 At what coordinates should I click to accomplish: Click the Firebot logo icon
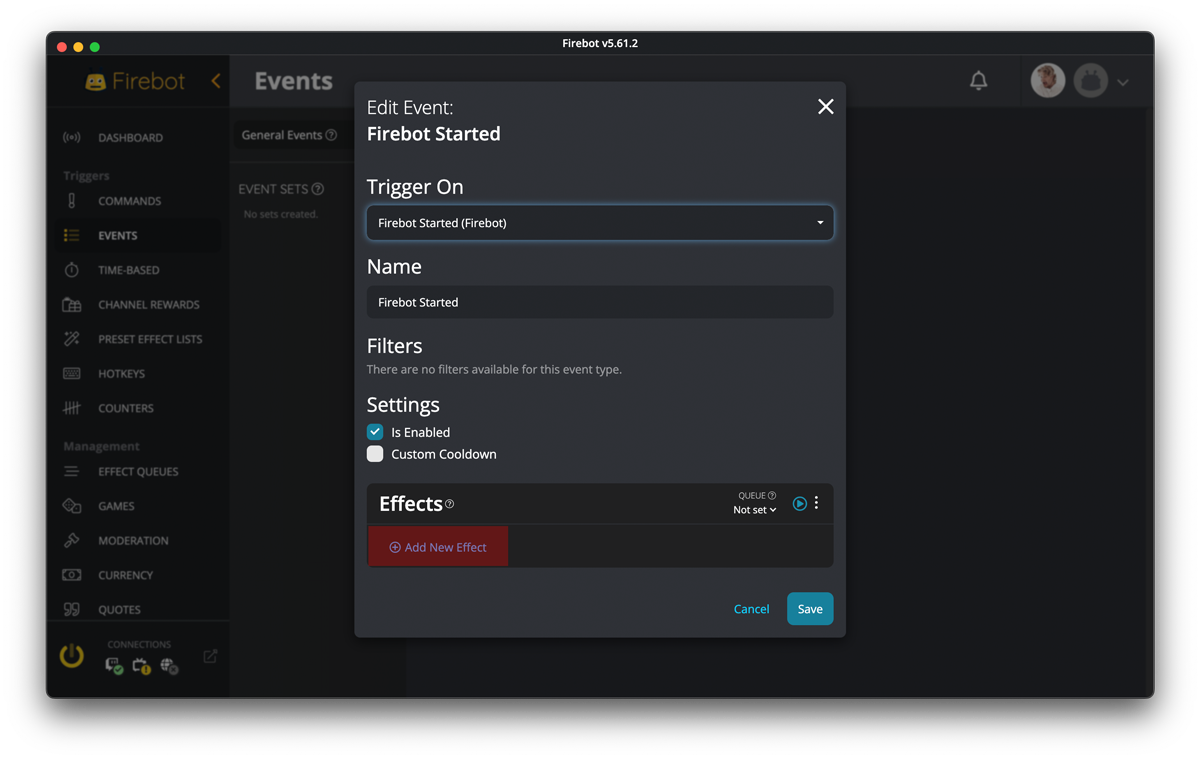click(96, 82)
